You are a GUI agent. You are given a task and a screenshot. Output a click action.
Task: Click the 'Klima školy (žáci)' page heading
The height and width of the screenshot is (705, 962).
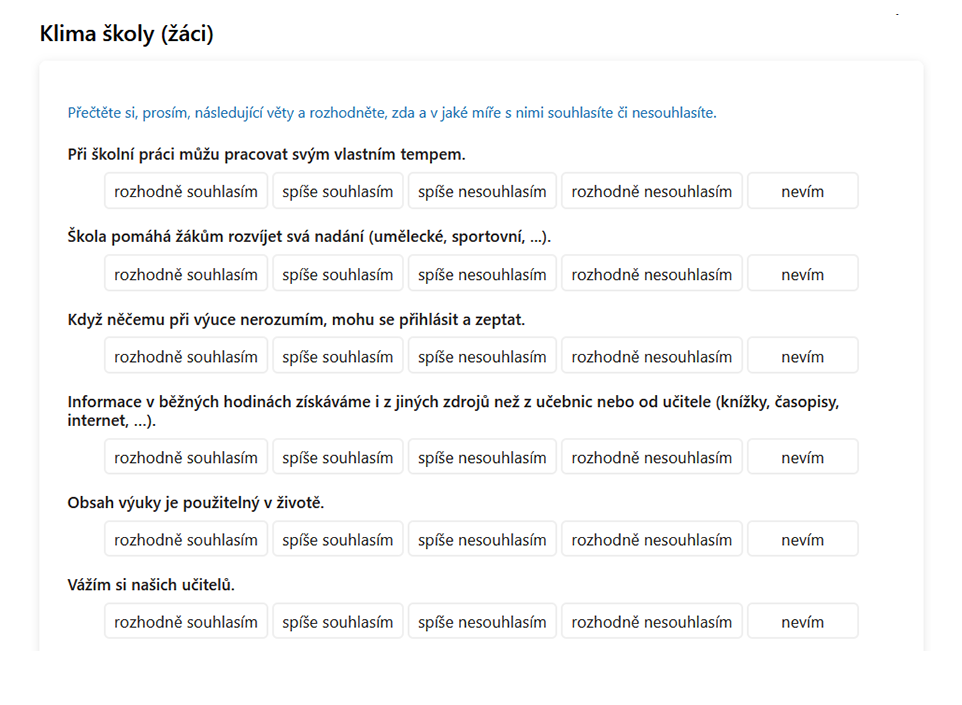pyautogui.click(x=126, y=34)
